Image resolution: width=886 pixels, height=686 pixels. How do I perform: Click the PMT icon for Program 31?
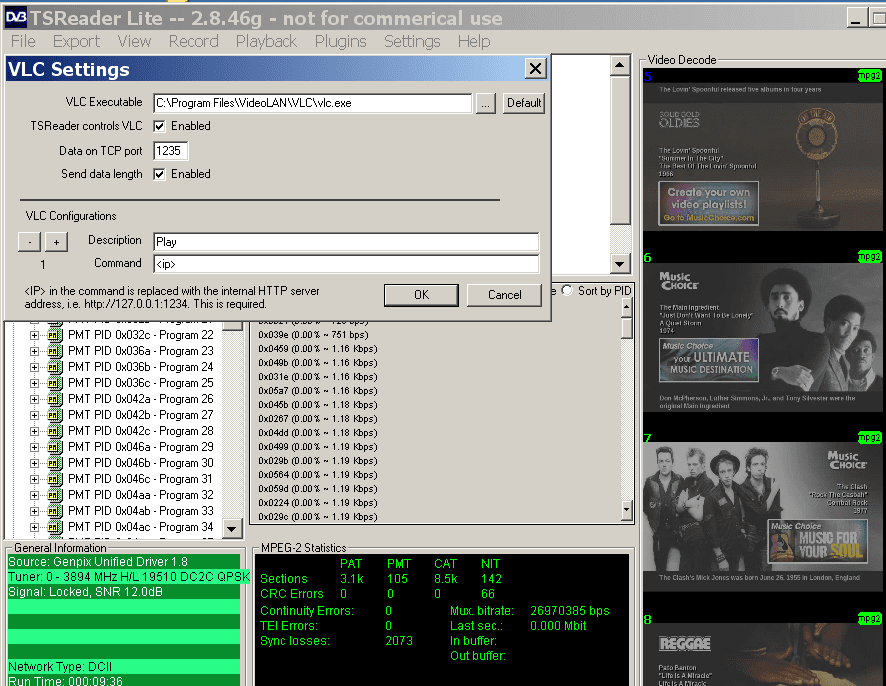point(54,479)
